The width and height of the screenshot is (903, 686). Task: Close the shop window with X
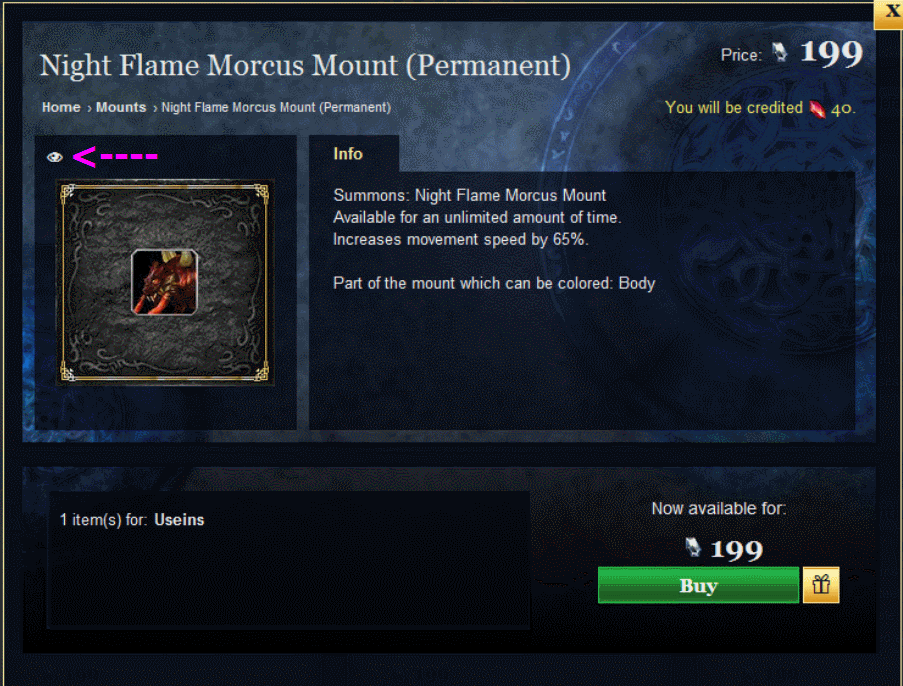[890, 13]
